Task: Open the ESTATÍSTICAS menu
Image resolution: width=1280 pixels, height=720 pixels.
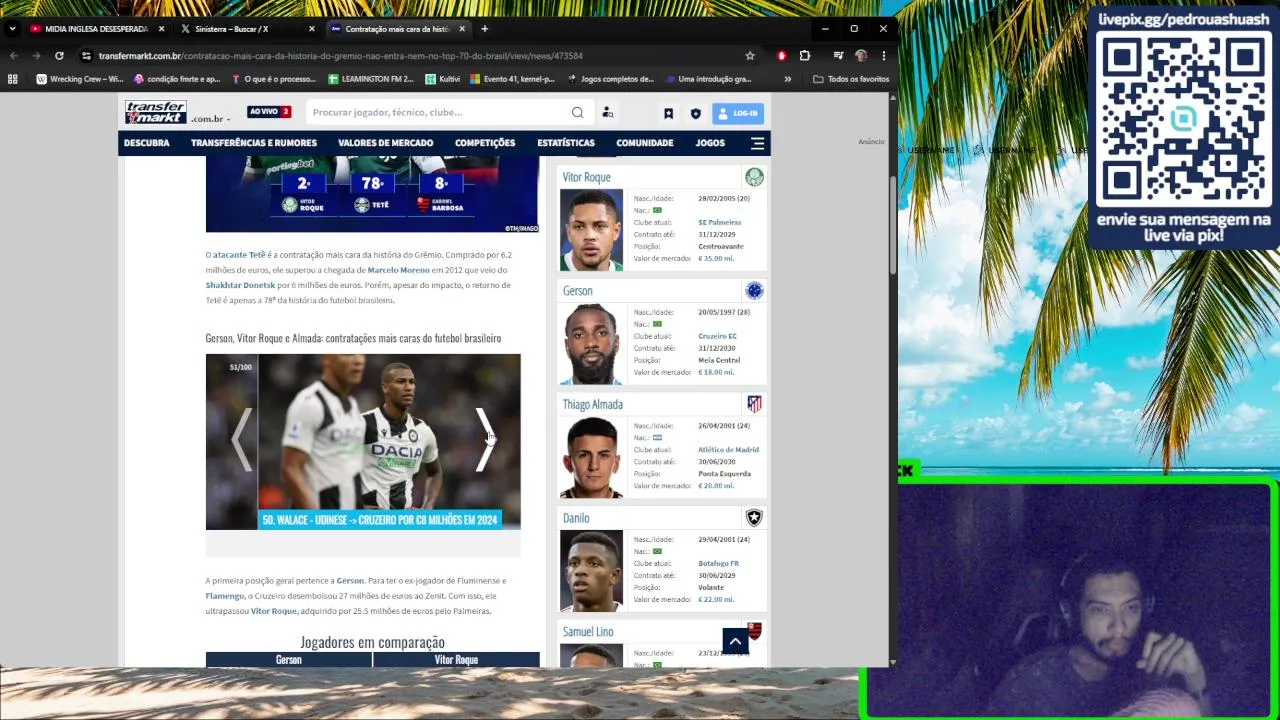Action: tap(566, 143)
